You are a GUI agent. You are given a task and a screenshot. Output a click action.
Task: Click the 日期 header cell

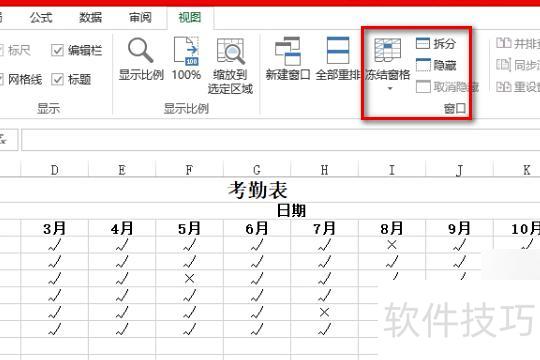pos(291,210)
